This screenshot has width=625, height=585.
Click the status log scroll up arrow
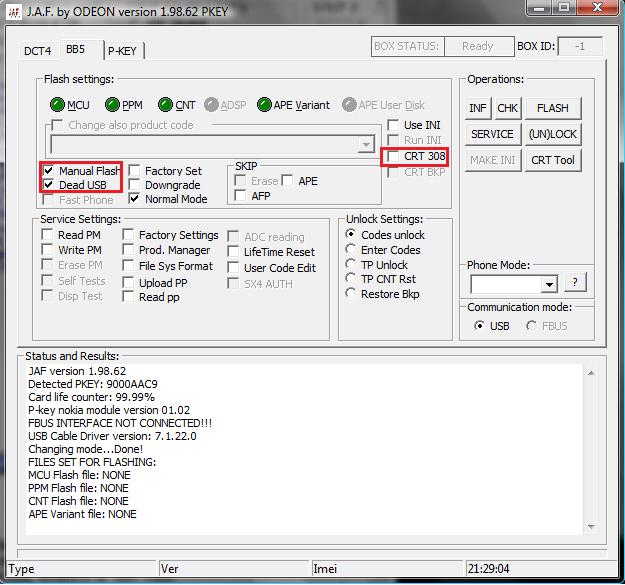[592, 373]
